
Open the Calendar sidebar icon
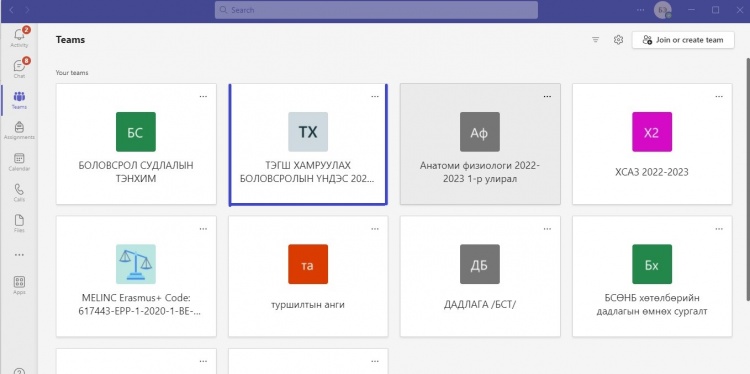coord(19,162)
